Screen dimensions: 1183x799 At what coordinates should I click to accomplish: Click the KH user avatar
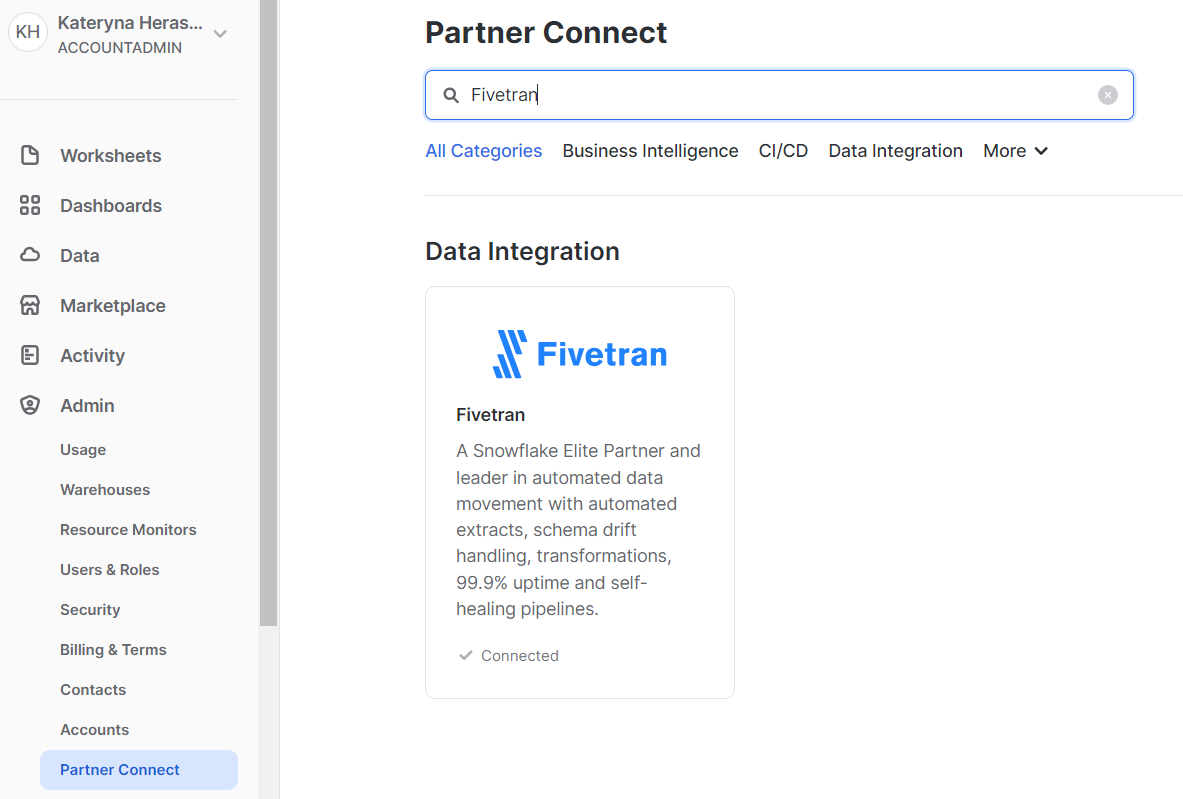(28, 32)
